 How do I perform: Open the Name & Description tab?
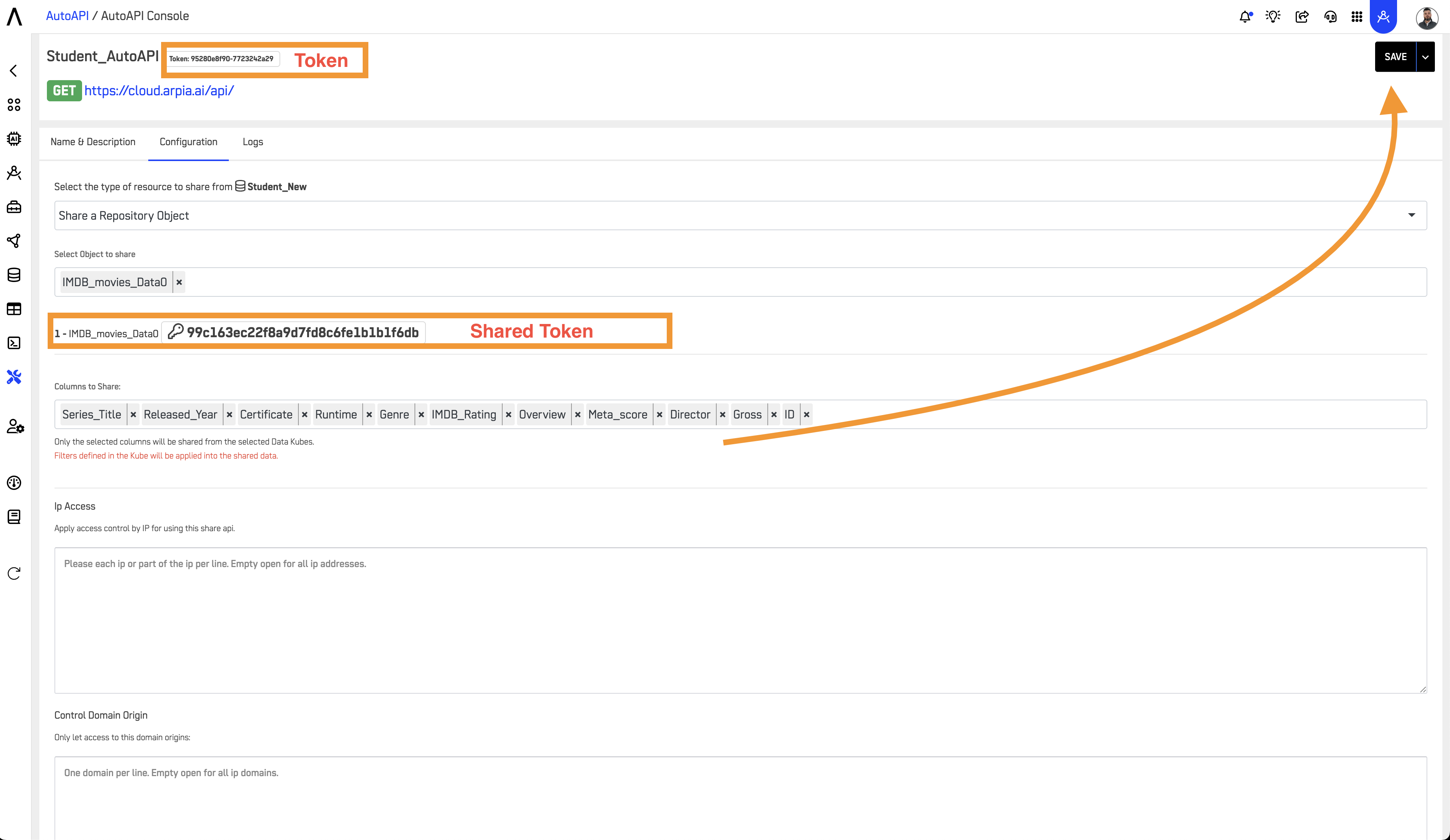93,142
